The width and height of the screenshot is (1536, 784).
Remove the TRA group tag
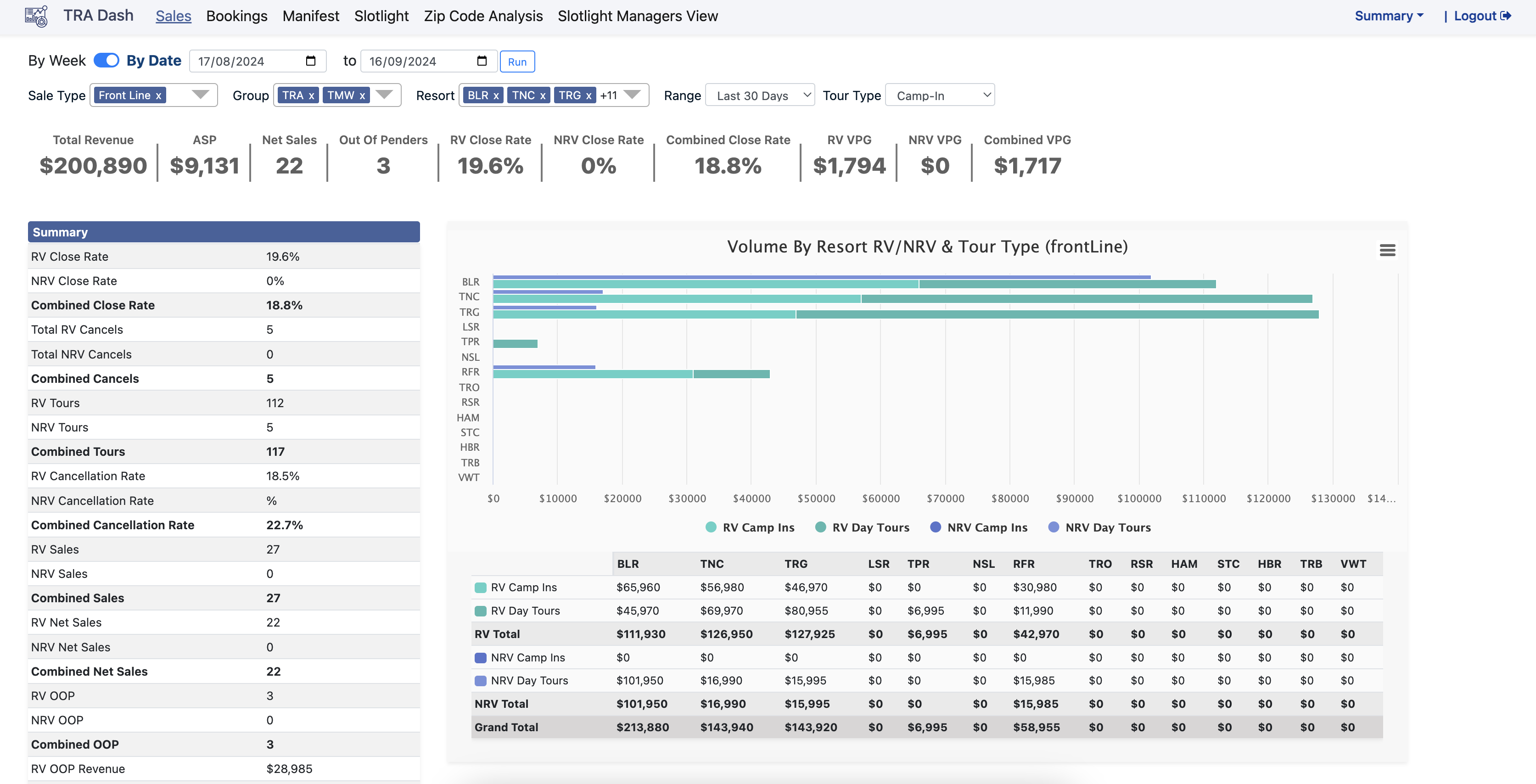pyautogui.click(x=311, y=95)
